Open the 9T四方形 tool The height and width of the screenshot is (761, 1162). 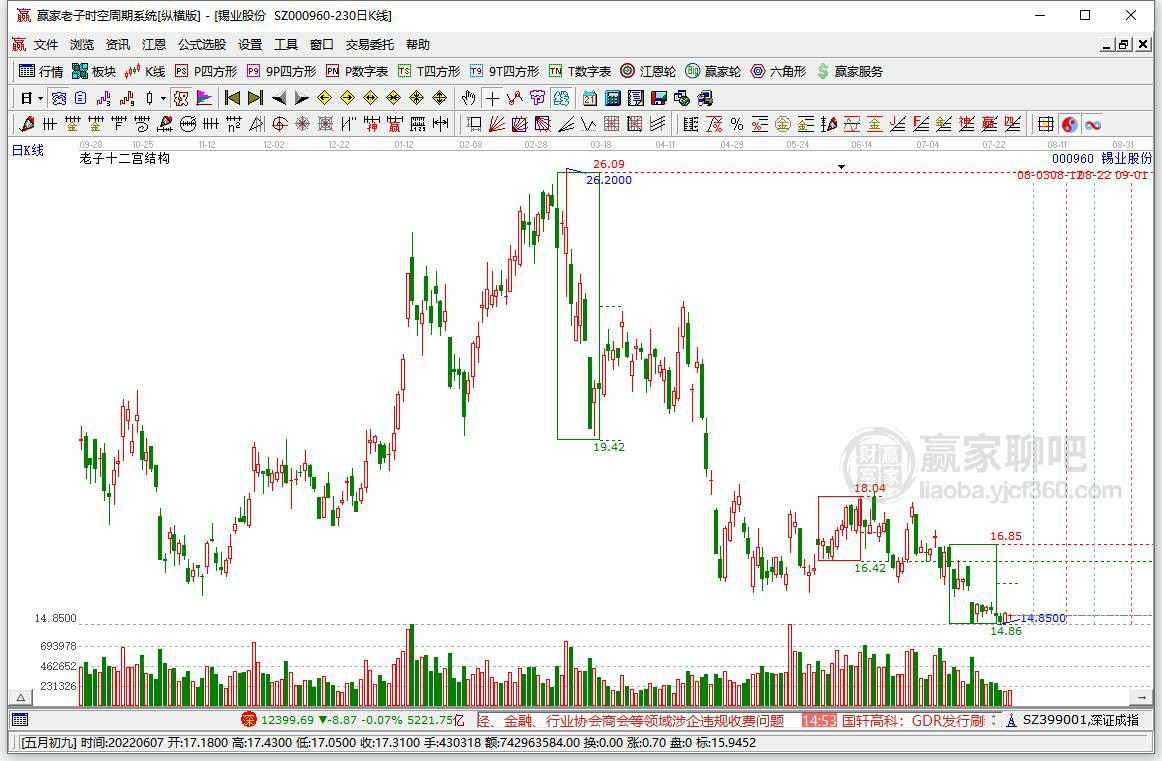505,71
